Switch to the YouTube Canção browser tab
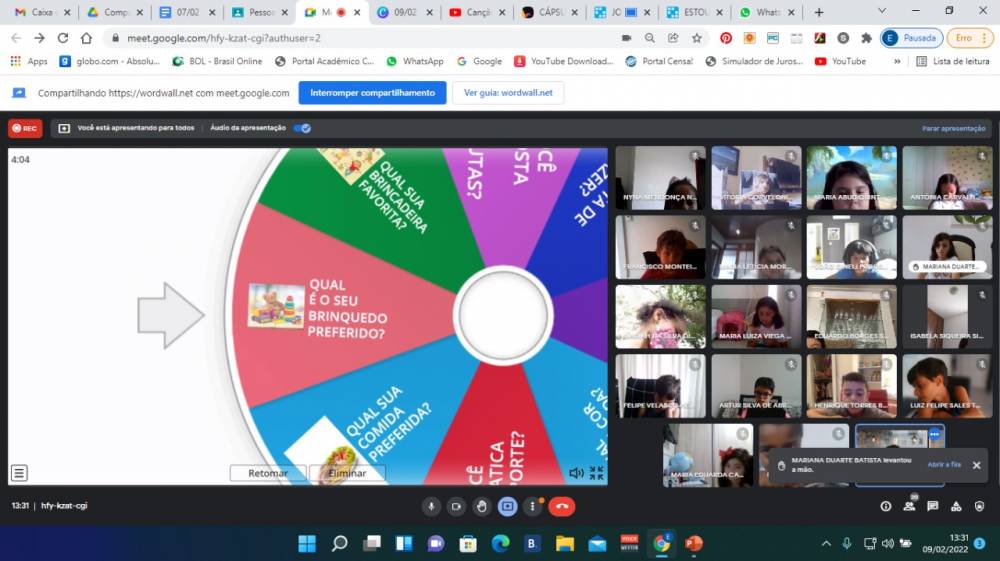Image resolution: width=1000 pixels, height=561 pixels. tap(475, 12)
